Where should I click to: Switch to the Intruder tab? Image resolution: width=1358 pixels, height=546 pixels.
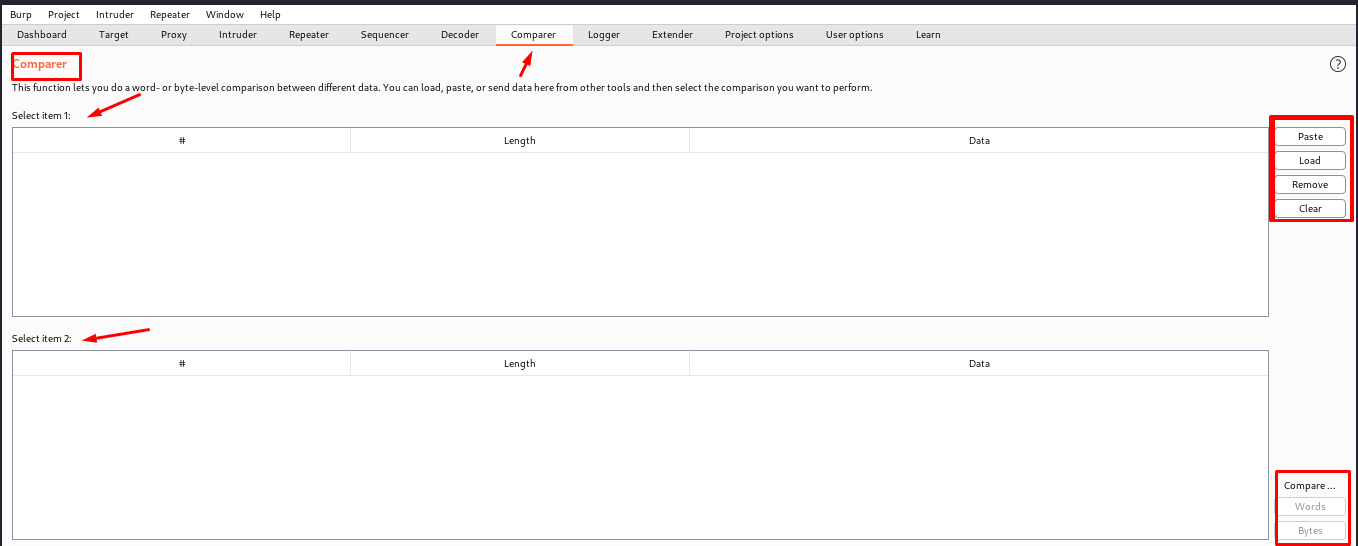pyautogui.click(x=238, y=35)
